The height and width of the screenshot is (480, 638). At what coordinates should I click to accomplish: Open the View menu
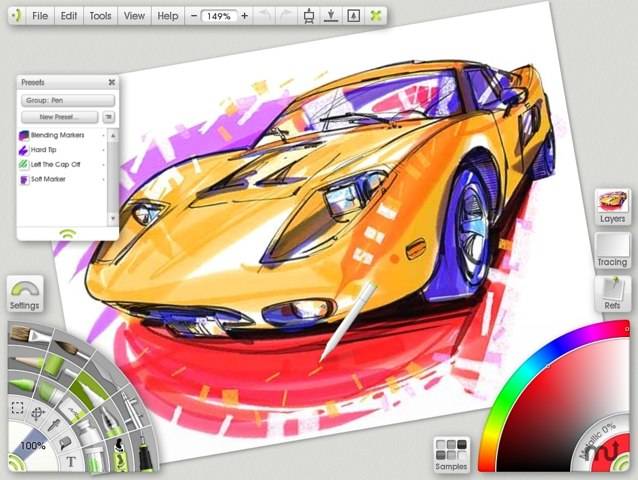coord(134,16)
